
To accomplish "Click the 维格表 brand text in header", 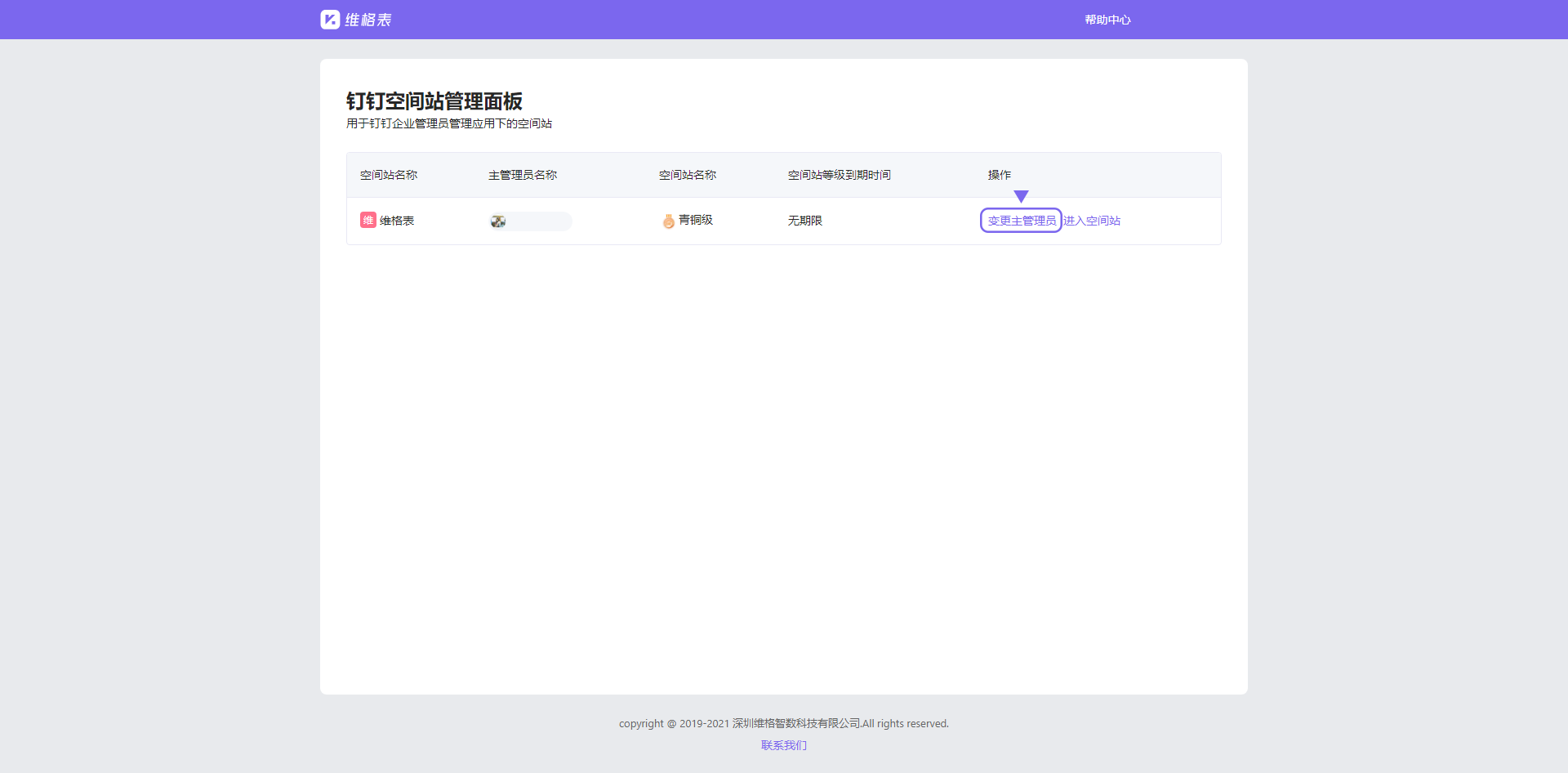I will pos(367,20).
